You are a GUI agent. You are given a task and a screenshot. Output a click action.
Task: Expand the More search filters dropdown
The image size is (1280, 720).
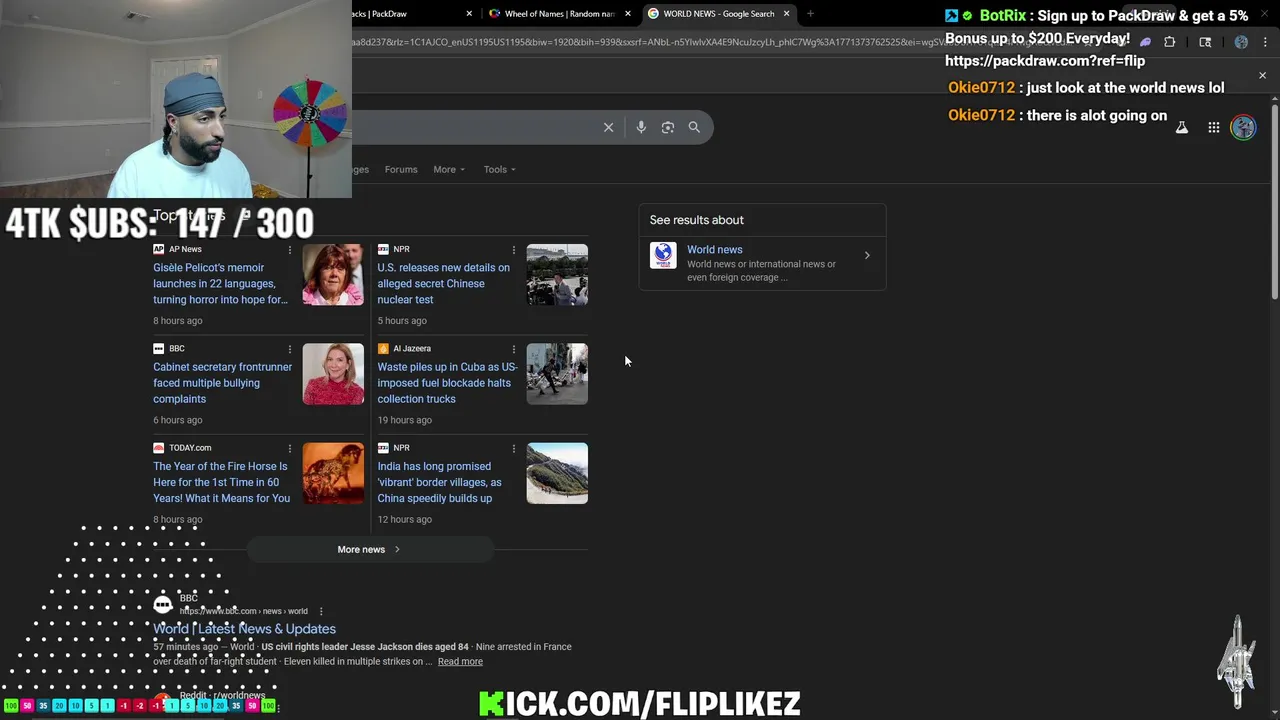pos(449,169)
